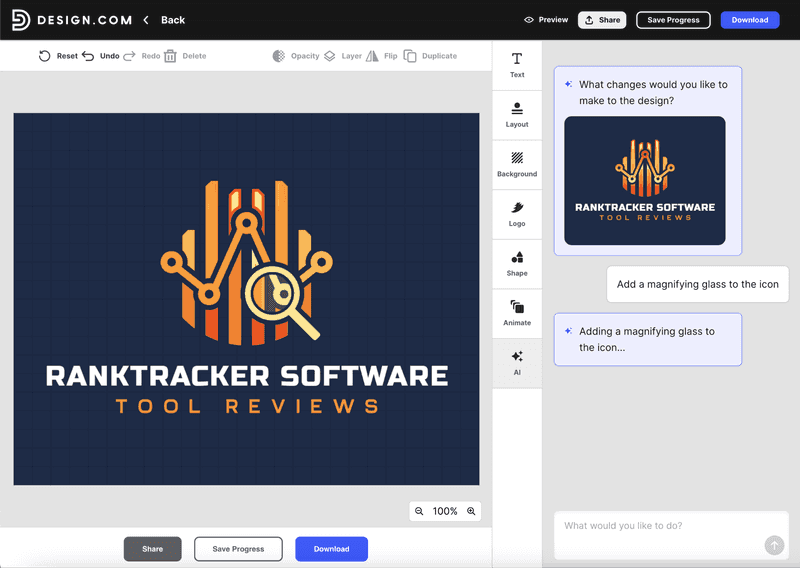Click the 'What would you like to do?' field
This screenshot has width=800, height=568.
coord(660,526)
